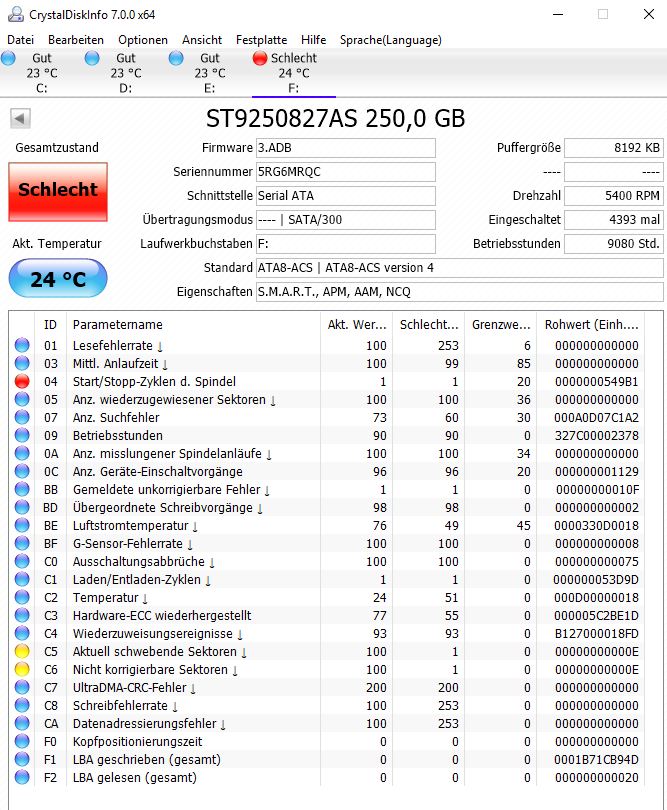667x810 pixels.
Task: Select drive D: disk tab
Action: 126,73
